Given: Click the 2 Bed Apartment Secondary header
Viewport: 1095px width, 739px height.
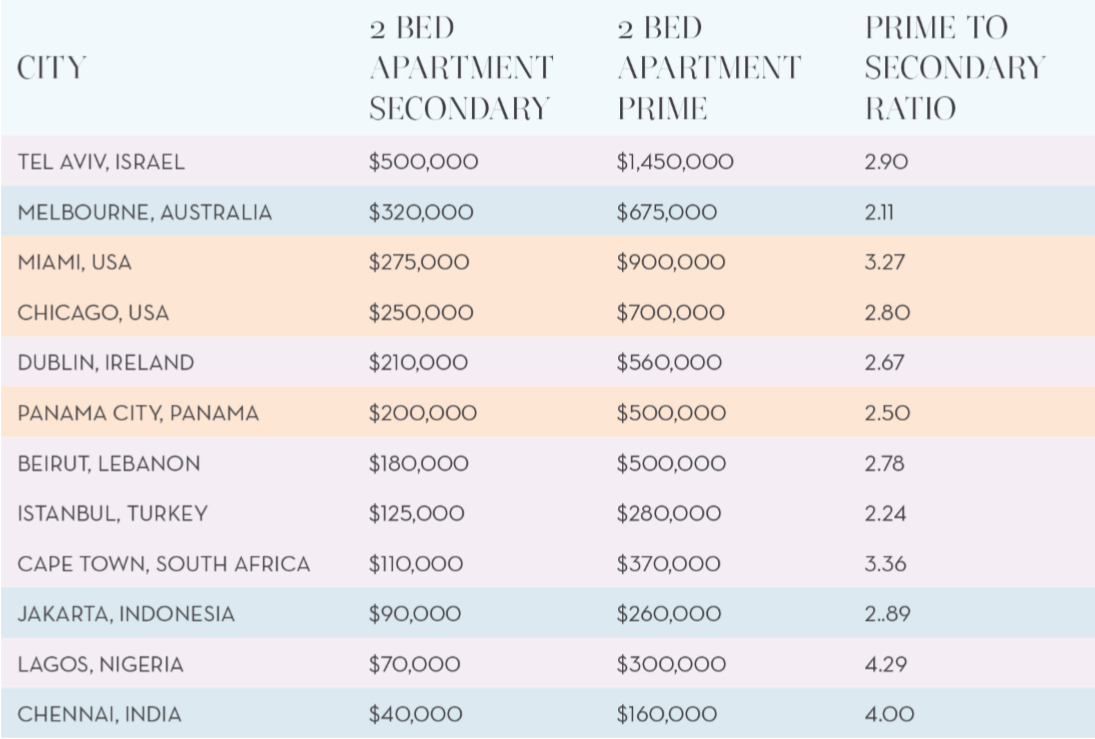Looking at the screenshot, I should click(460, 68).
